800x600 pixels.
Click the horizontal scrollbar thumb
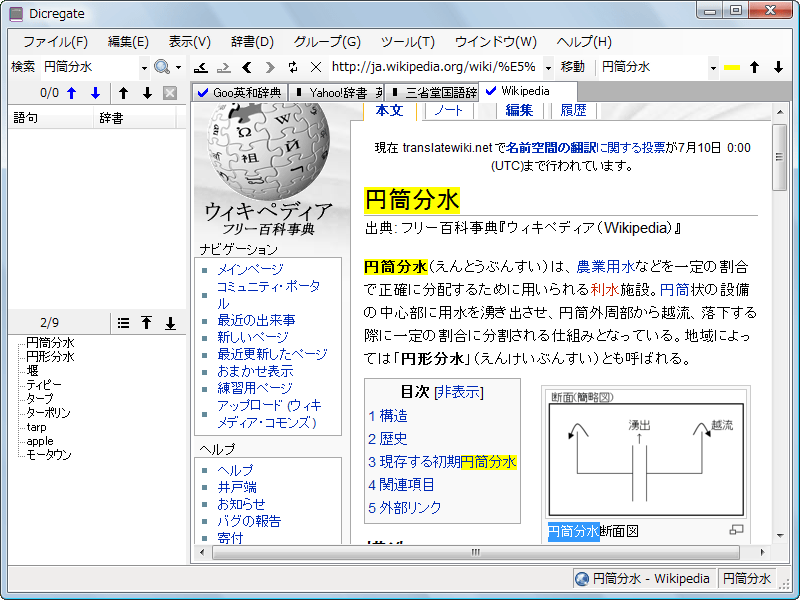pyautogui.click(x=476, y=552)
